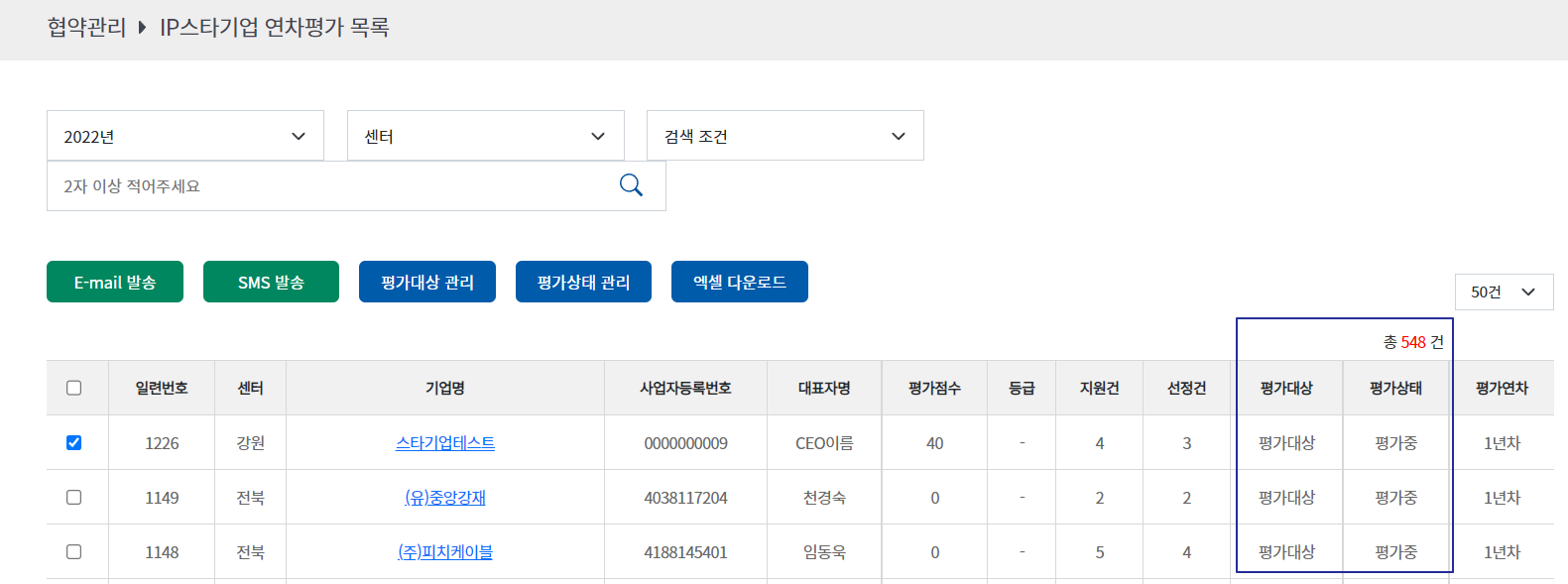Screen dimensions: 1568x584
Task: Focus the search keyword text field
Action: pyautogui.click(x=327, y=186)
